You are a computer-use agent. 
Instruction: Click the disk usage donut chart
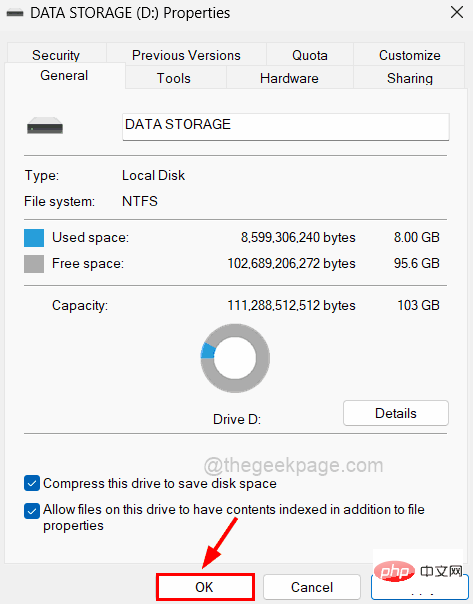pyautogui.click(x=235, y=358)
